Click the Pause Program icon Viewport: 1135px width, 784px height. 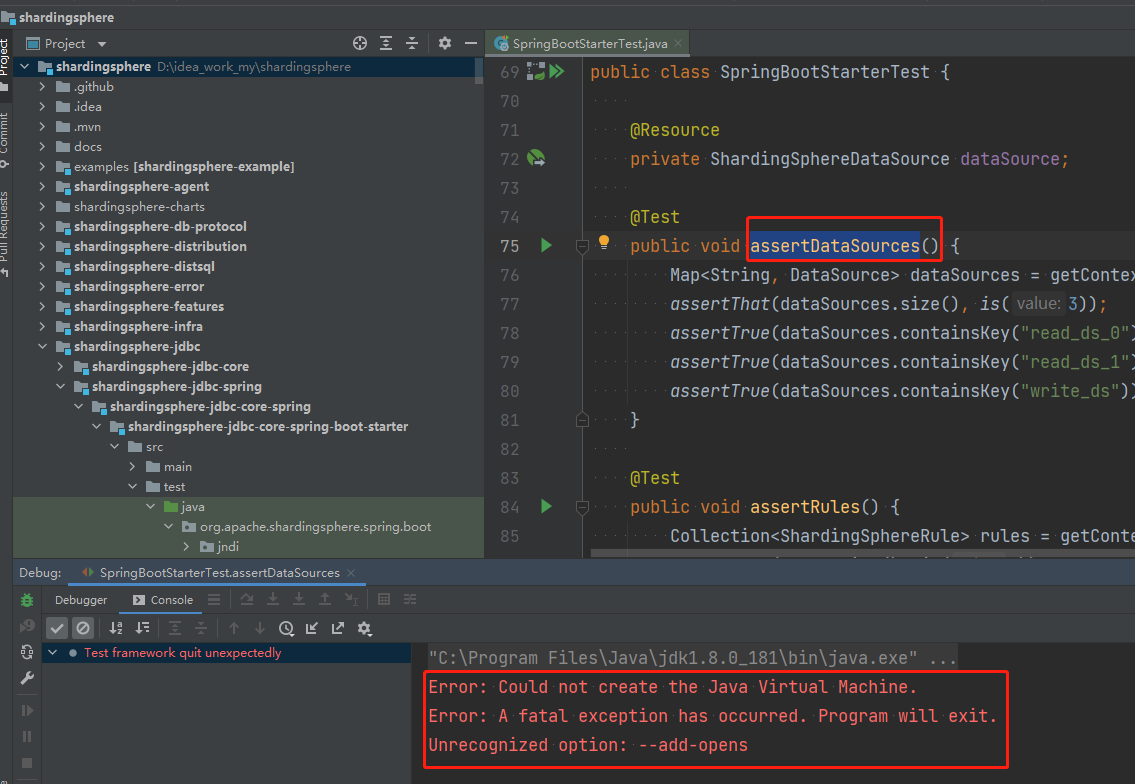(x=27, y=736)
